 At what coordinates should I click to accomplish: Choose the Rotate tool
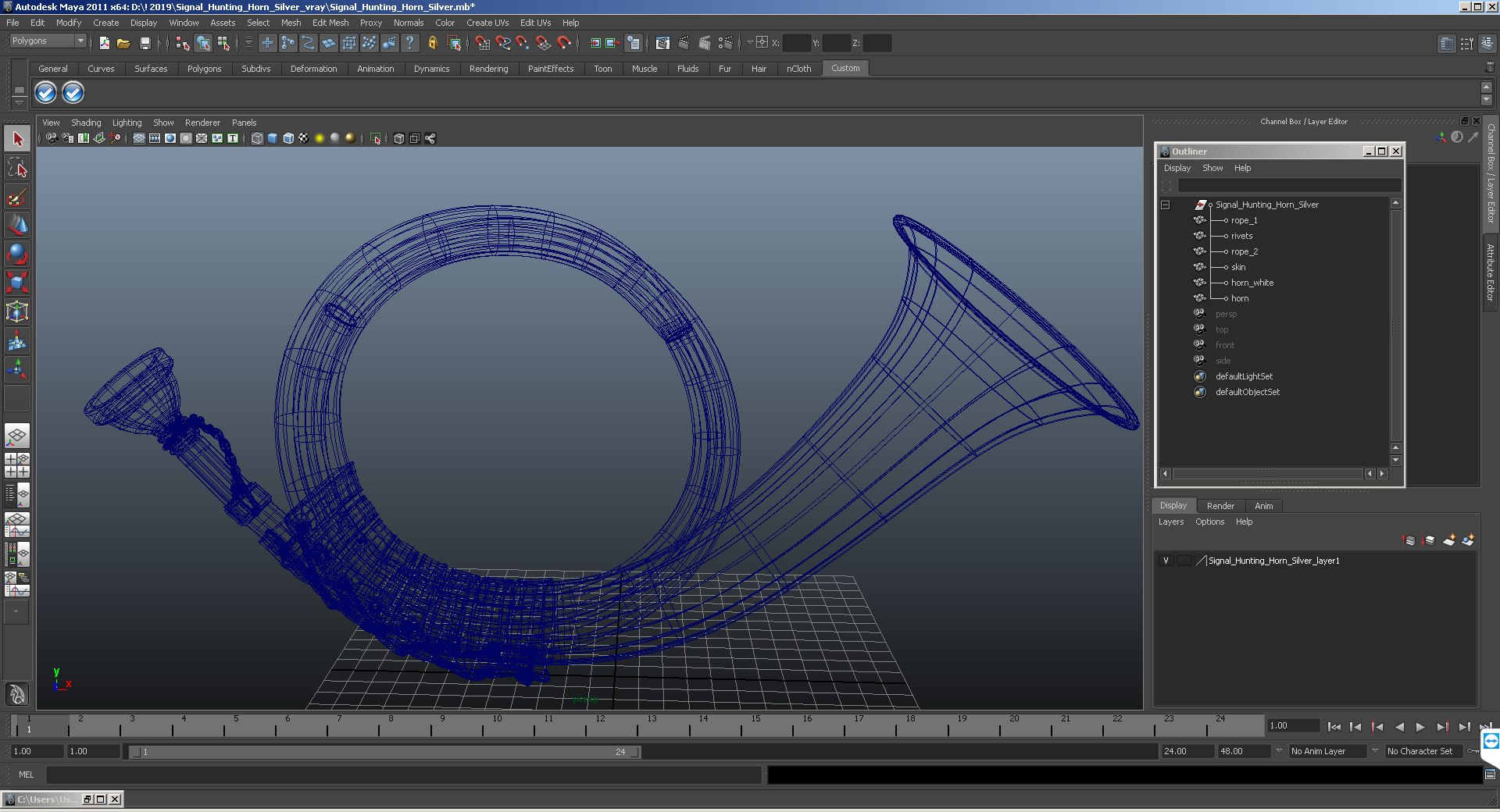tap(17, 255)
